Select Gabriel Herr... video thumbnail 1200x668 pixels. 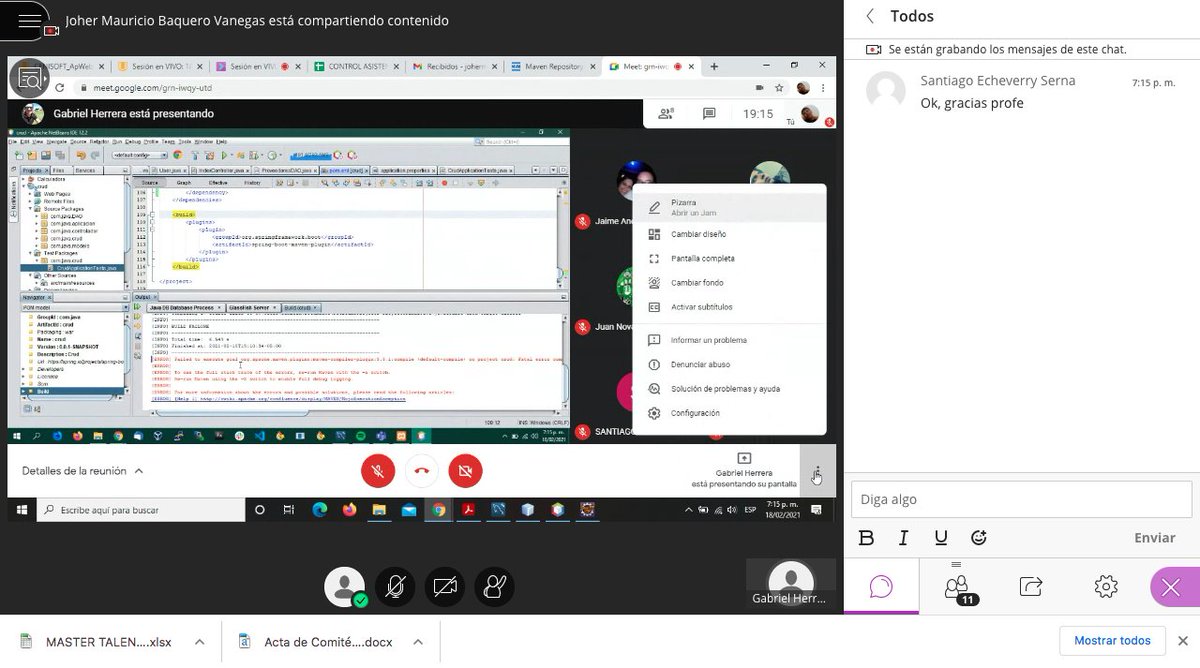point(790,584)
